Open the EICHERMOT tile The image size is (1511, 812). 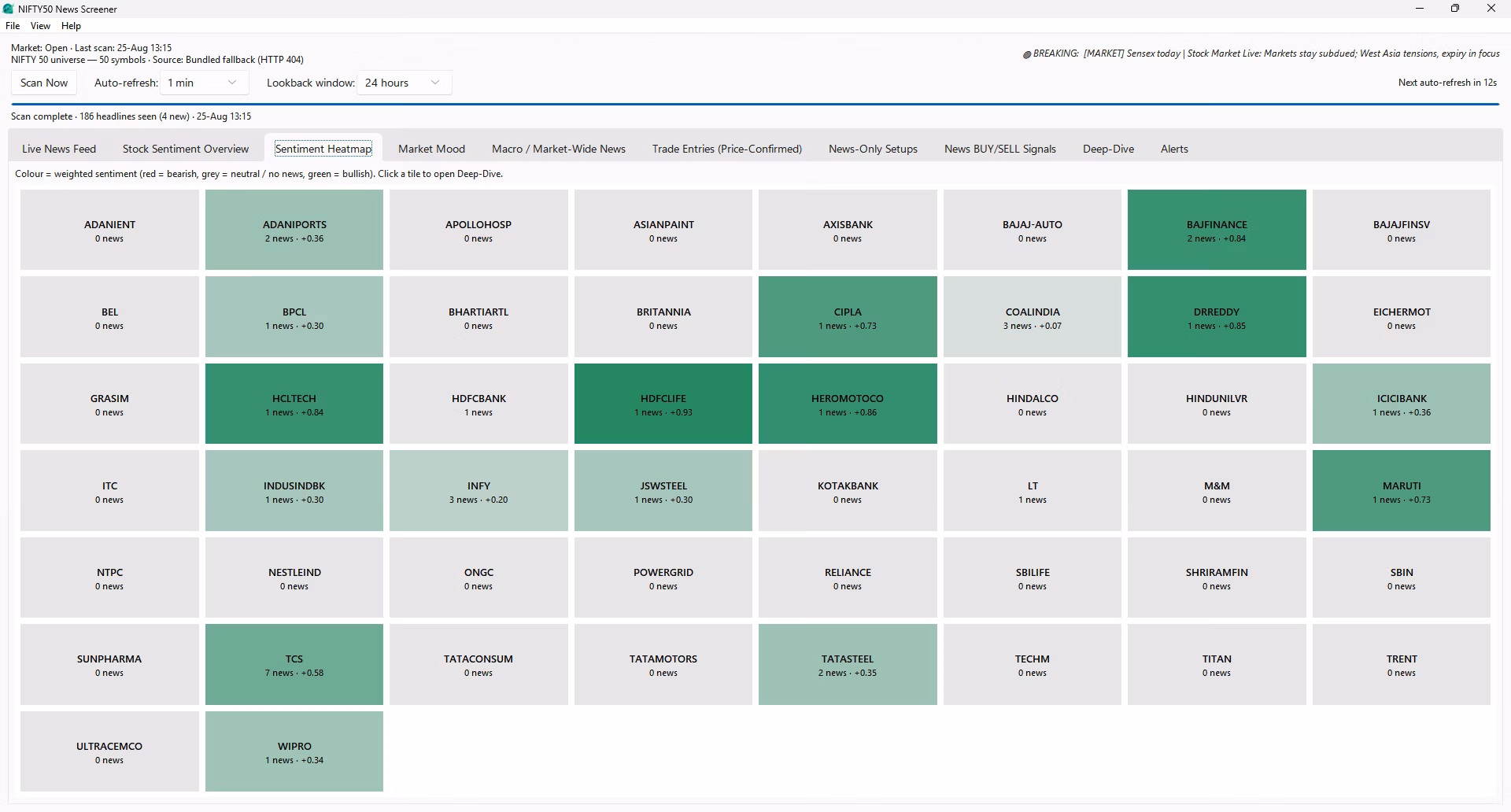click(x=1402, y=316)
